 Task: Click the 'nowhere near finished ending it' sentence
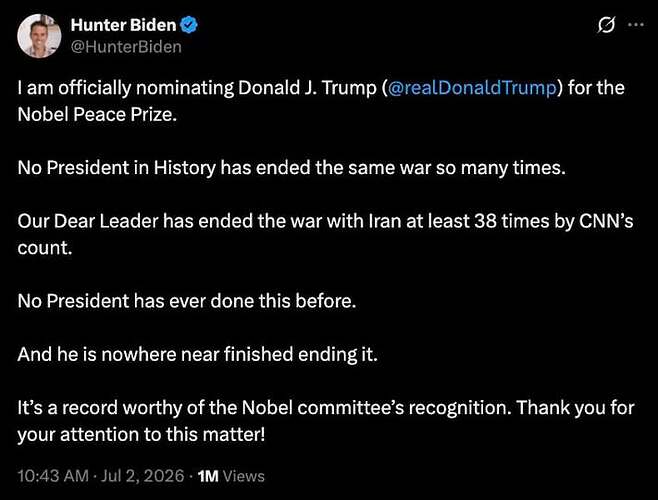tap(198, 354)
